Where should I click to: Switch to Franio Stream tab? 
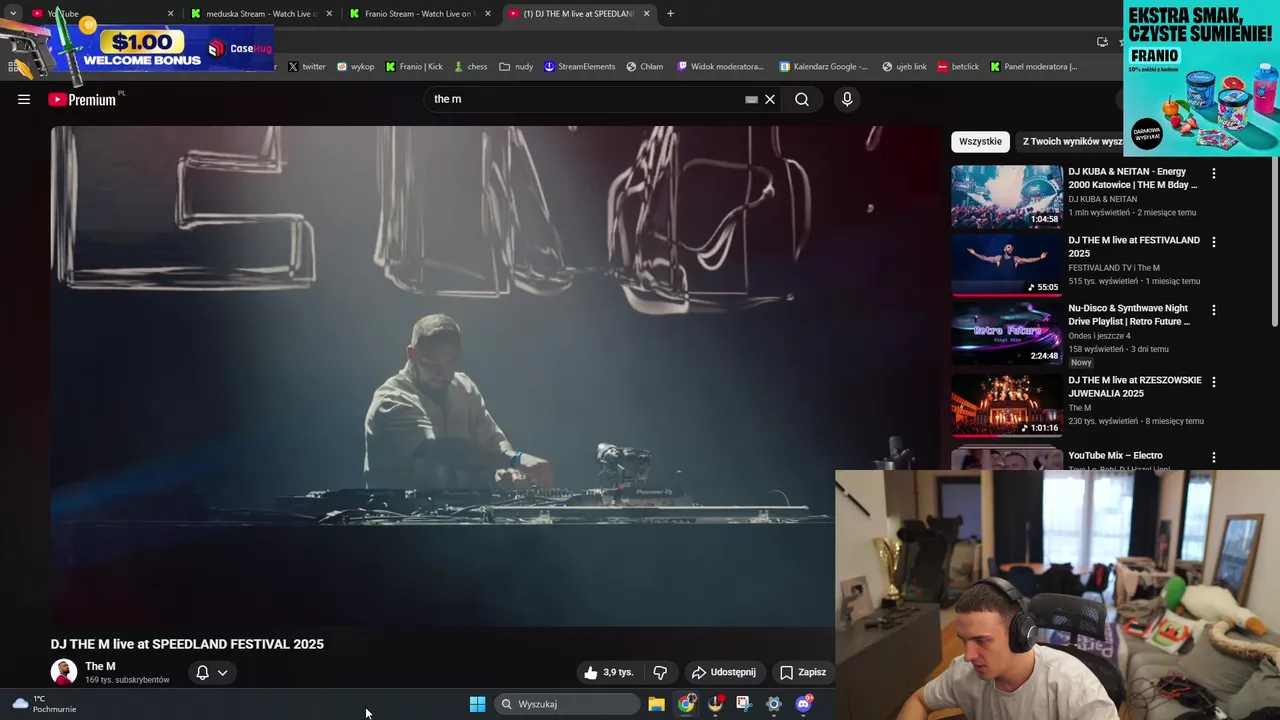point(418,14)
